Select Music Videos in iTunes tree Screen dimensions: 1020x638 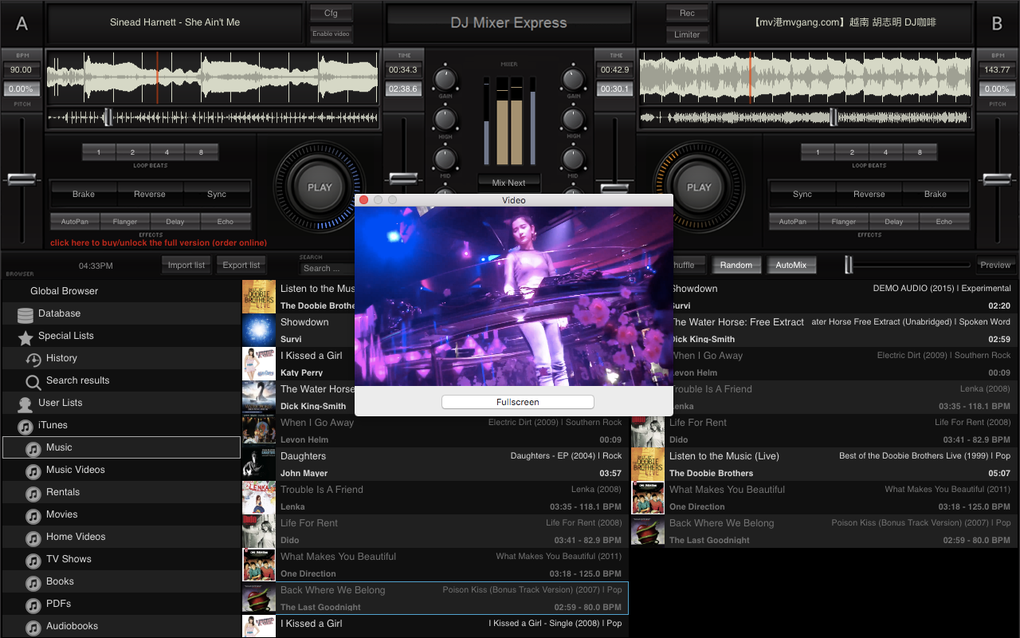coord(75,470)
